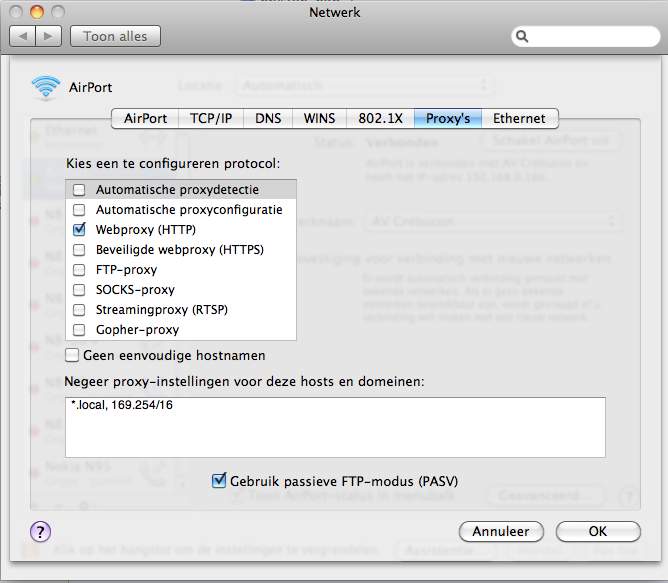Check the FTP-proxy checkbox
Image resolution: width=668 pixels, height=583 pixels.
tap(79, 270)
